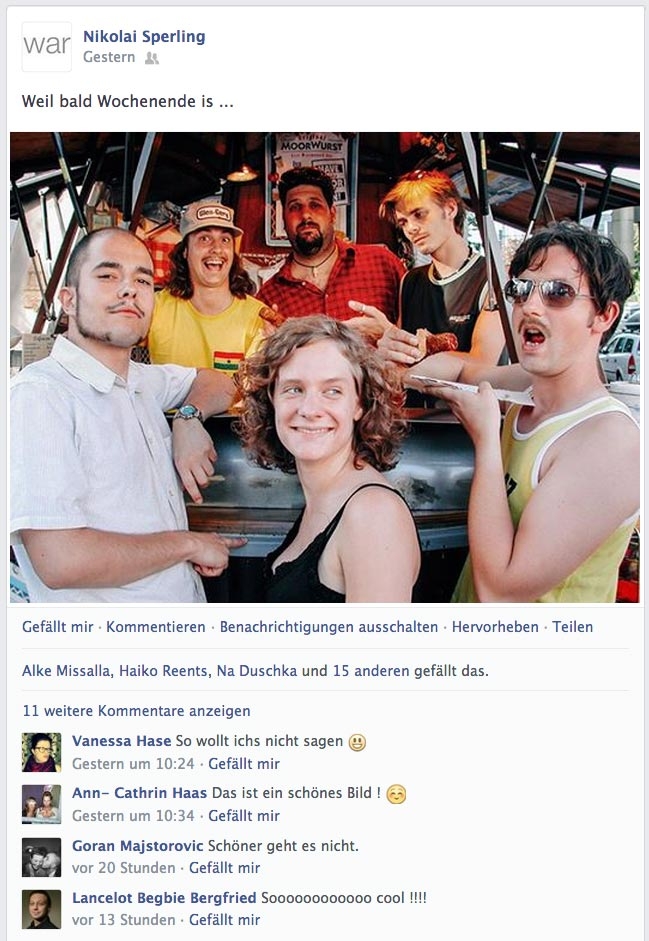Image resolution: width=649 pixels, height=941 pixels.
Task: Open Goran Majstorovic's avatar thumbnail
Action: click(x=41, y=857)
